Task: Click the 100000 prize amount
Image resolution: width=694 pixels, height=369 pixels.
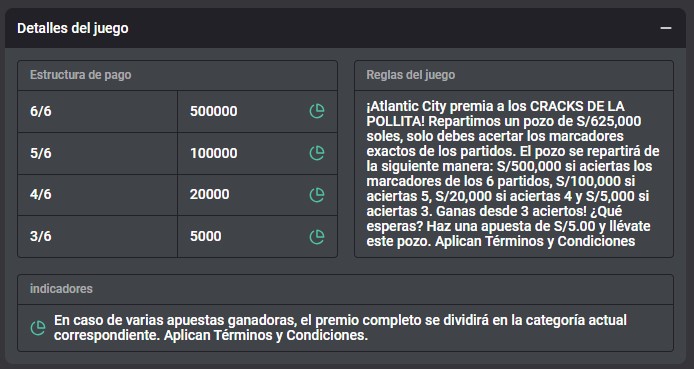Action: click(214, 153)
